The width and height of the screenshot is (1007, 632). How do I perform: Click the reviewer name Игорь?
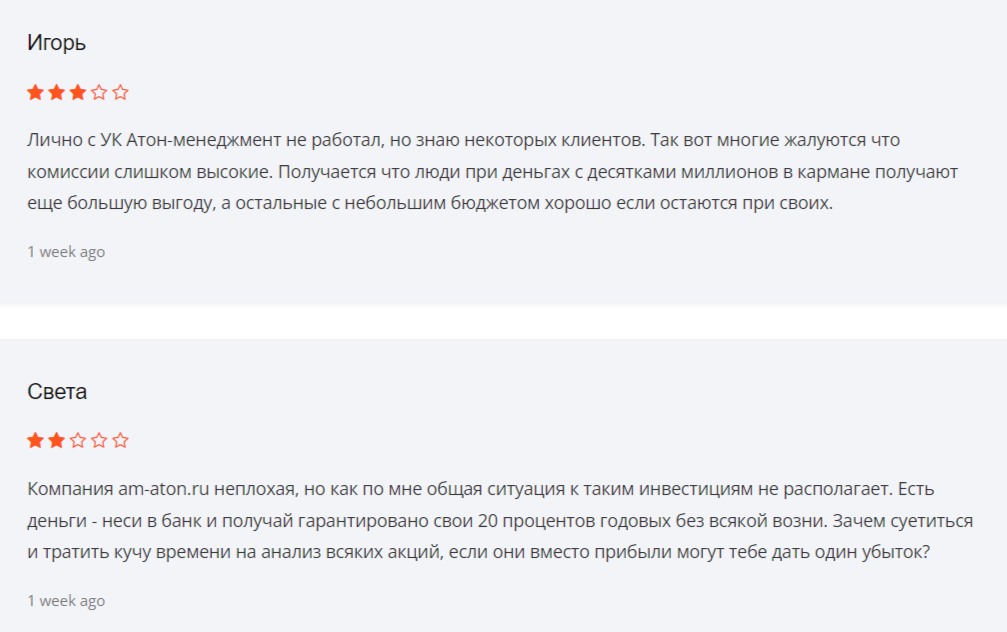57,43
